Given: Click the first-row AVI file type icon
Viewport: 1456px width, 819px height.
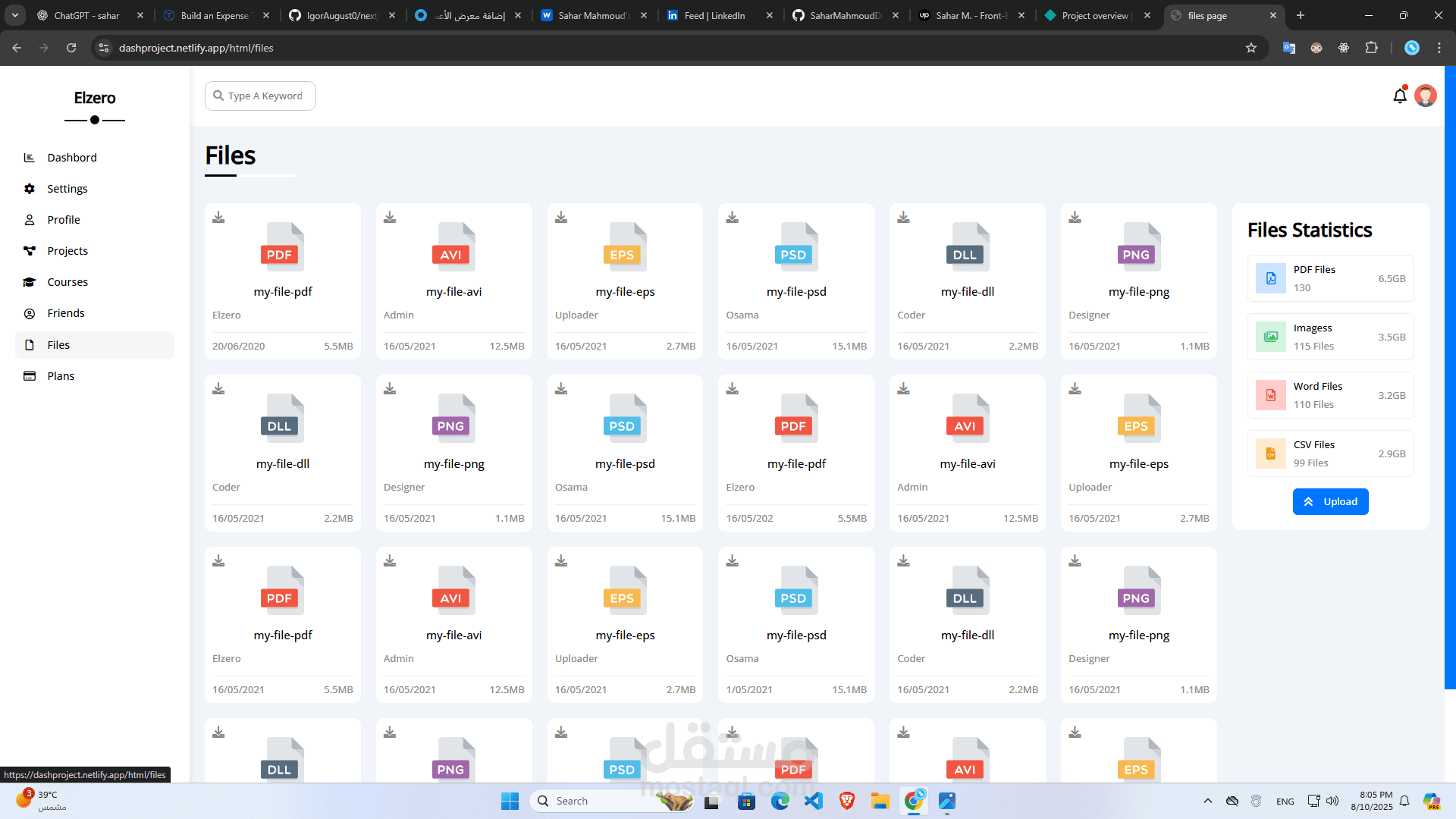Looking at the screenshot, I should click(453, 247).
